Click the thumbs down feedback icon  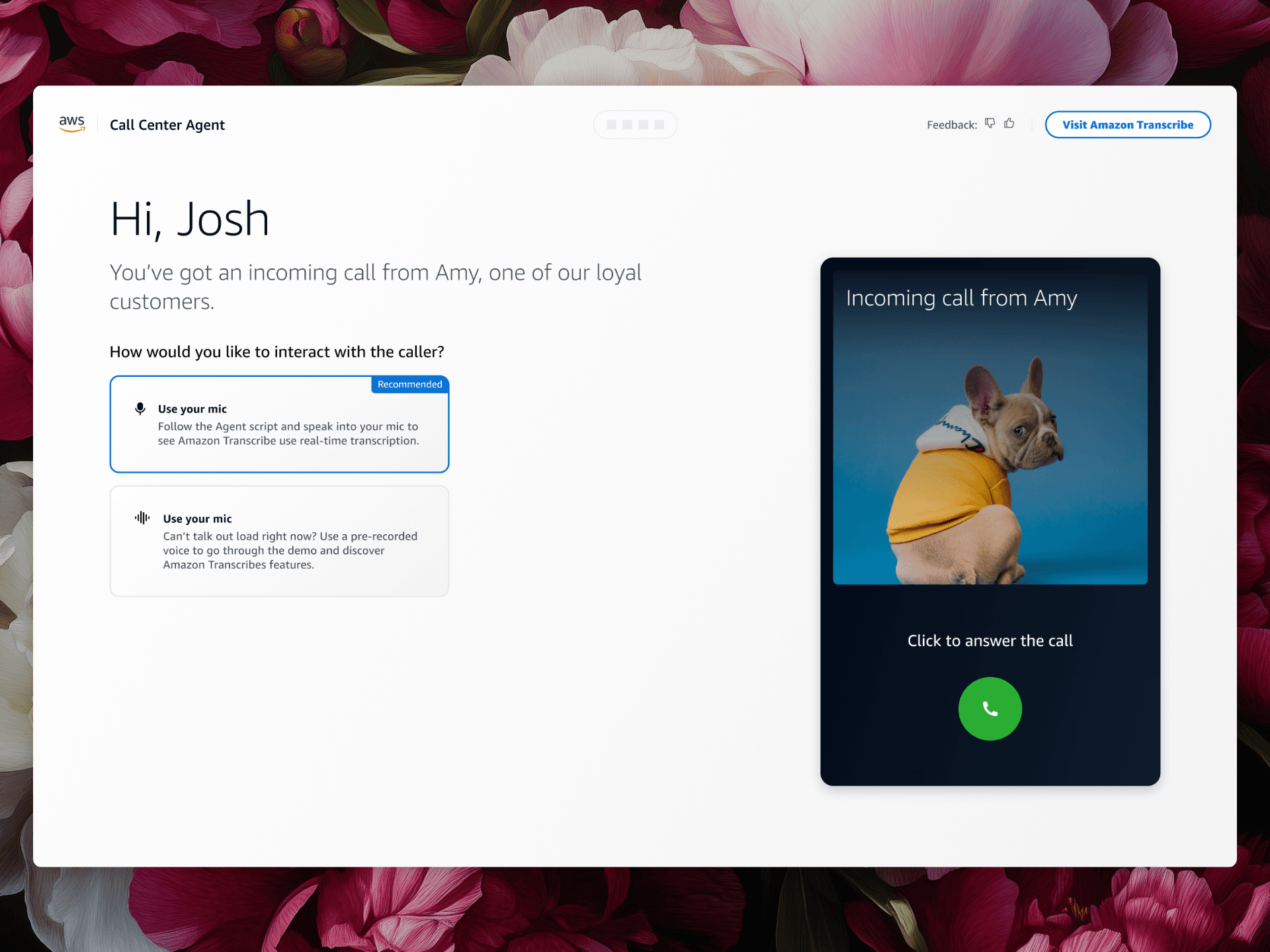pyautogui.click(x=990, y=124)
